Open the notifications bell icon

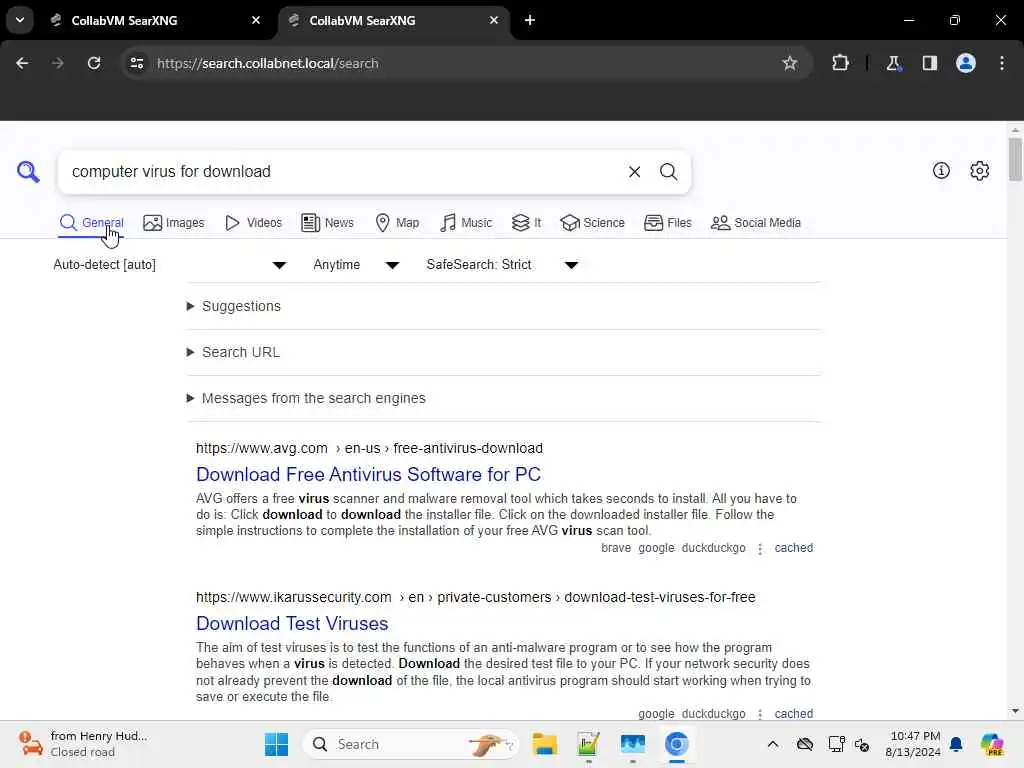[x=956, y=744]
